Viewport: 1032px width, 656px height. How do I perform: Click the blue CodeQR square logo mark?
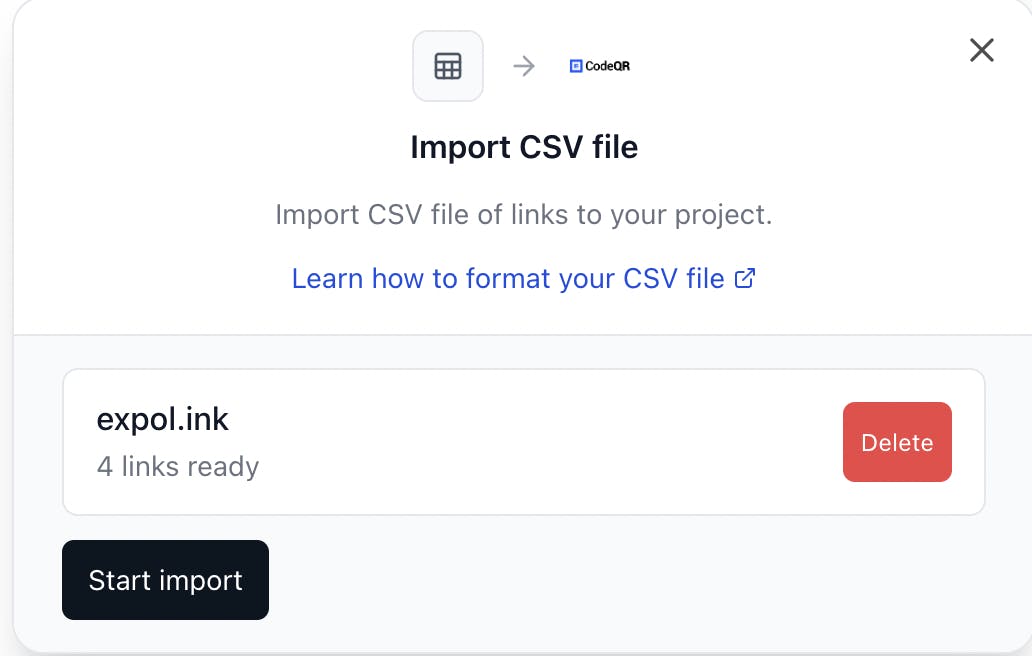coord(576,66)
